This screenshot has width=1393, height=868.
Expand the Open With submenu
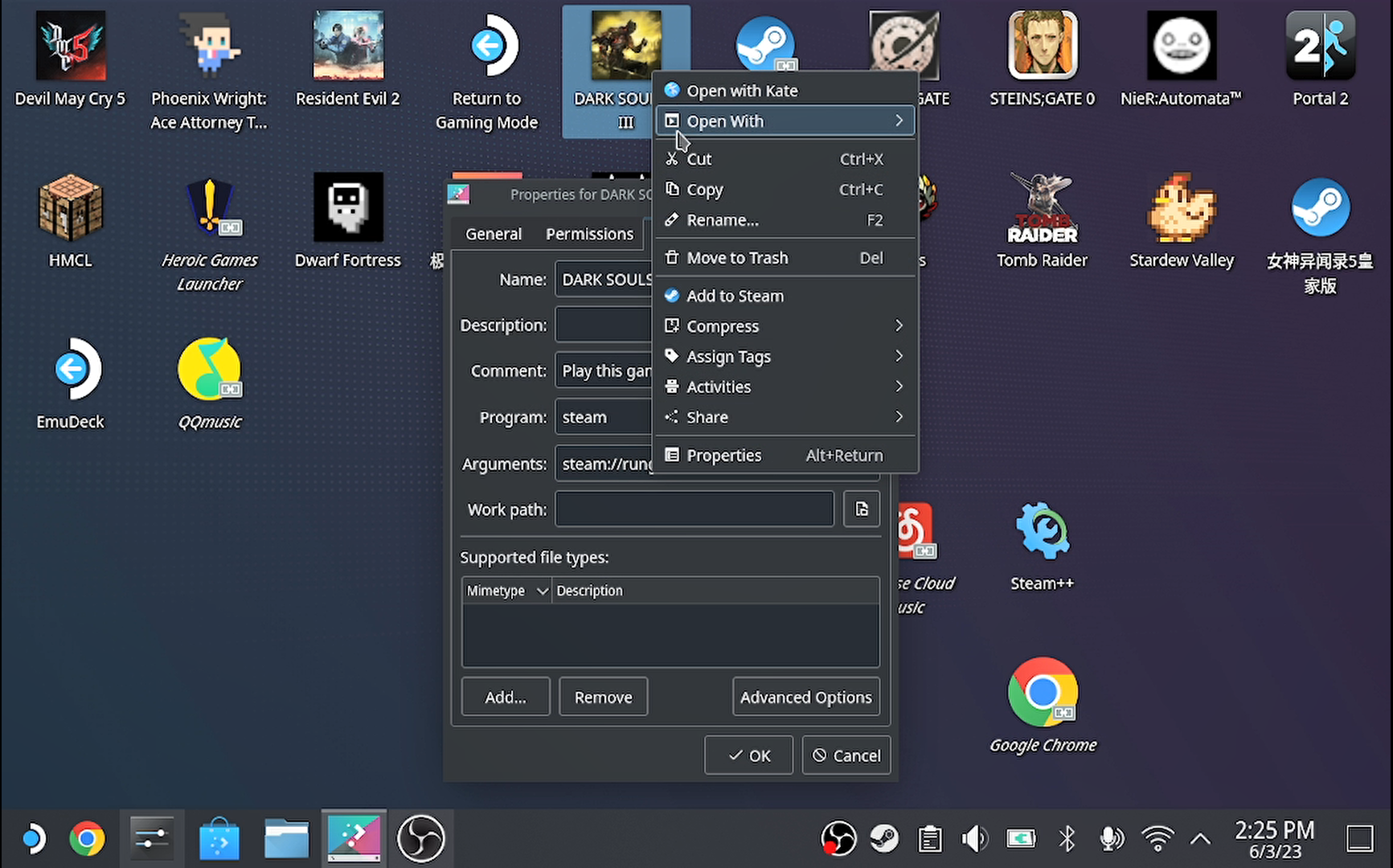pos(785,121)
